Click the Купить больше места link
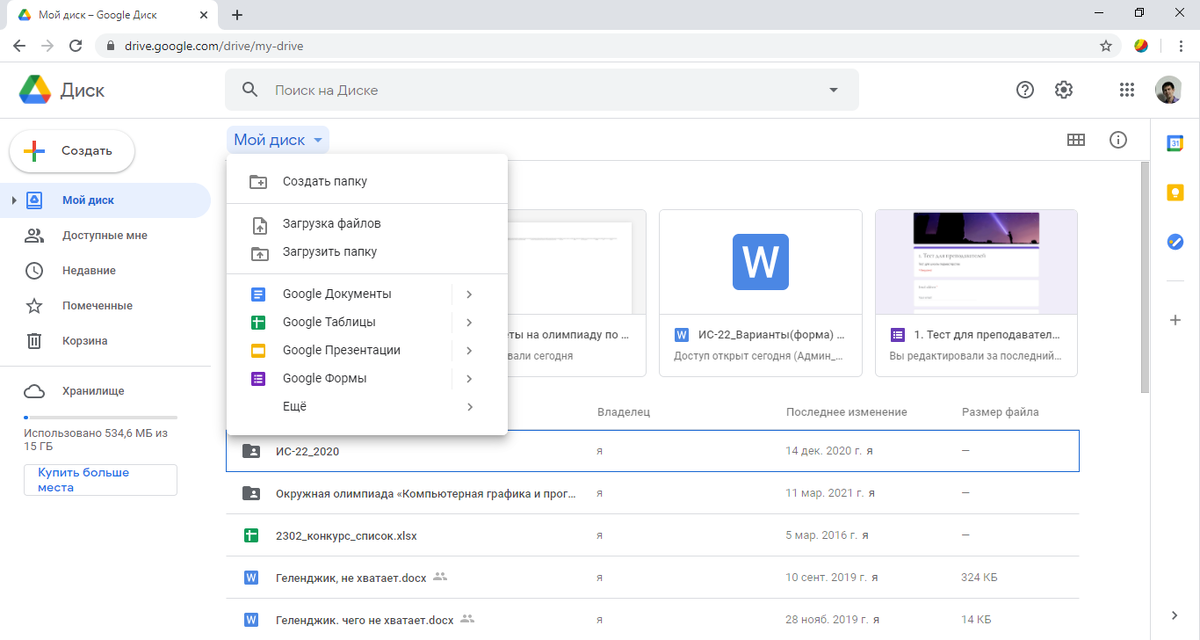 (100, 479)
